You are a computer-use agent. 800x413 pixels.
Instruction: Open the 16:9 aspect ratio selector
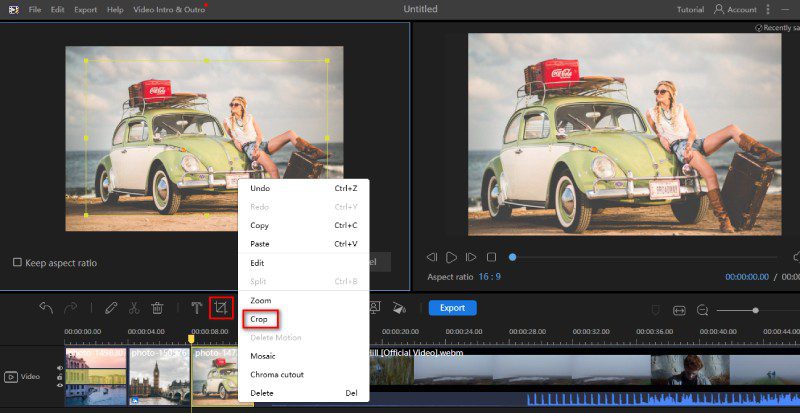click(490, 276)
